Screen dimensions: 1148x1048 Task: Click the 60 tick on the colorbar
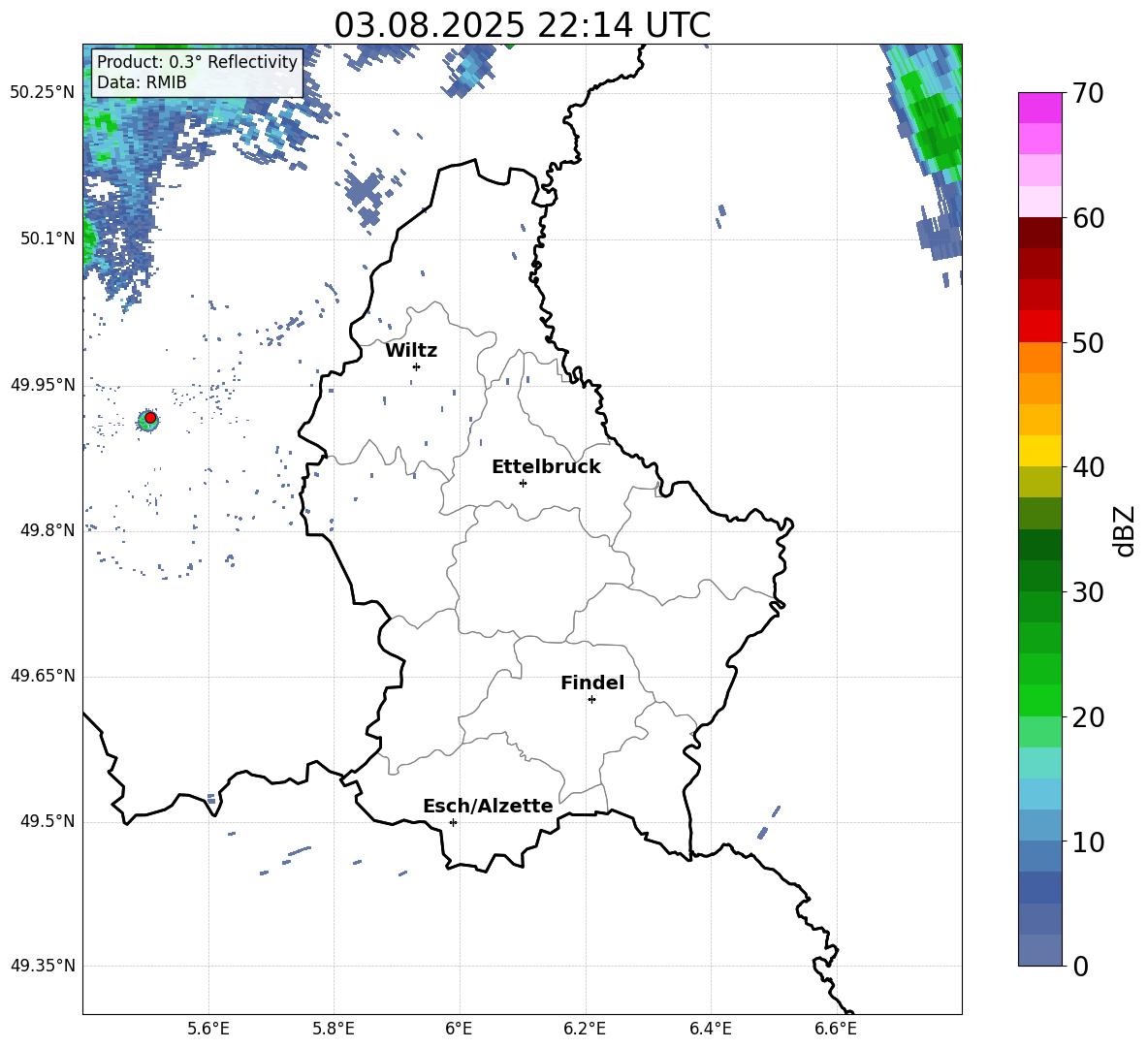click(1087, 218)
